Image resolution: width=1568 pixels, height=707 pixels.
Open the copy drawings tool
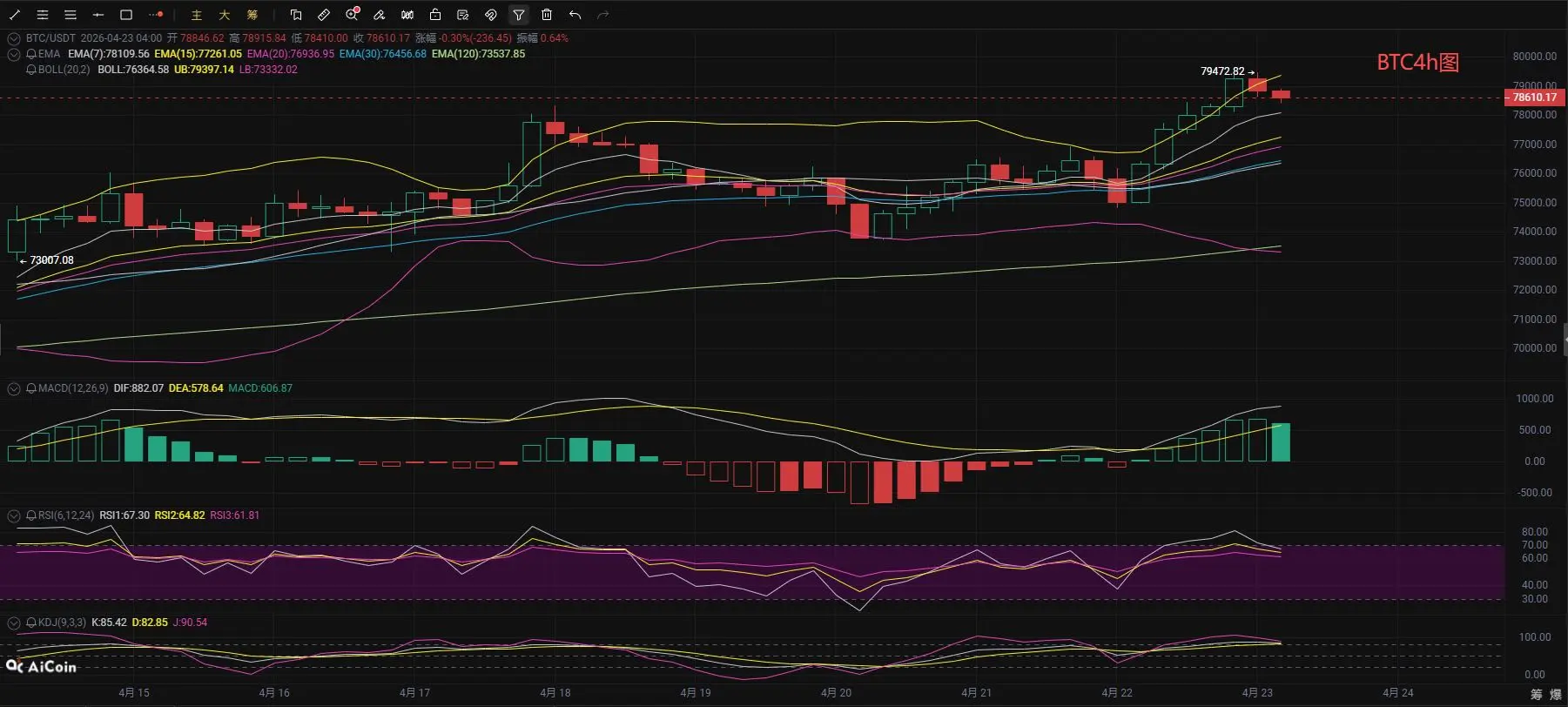pos(296,15)
